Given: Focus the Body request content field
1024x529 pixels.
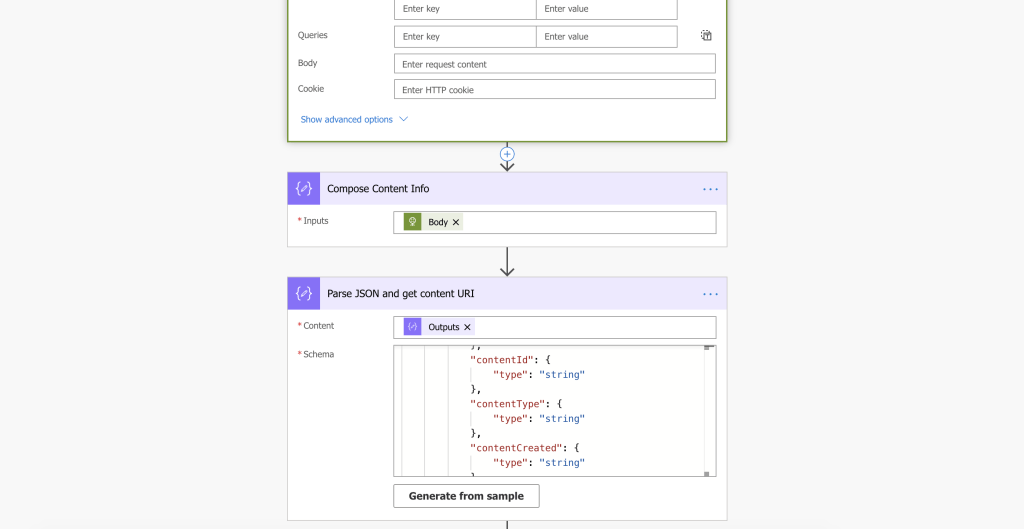Looking at the screenshot, I should pos(554,64).
